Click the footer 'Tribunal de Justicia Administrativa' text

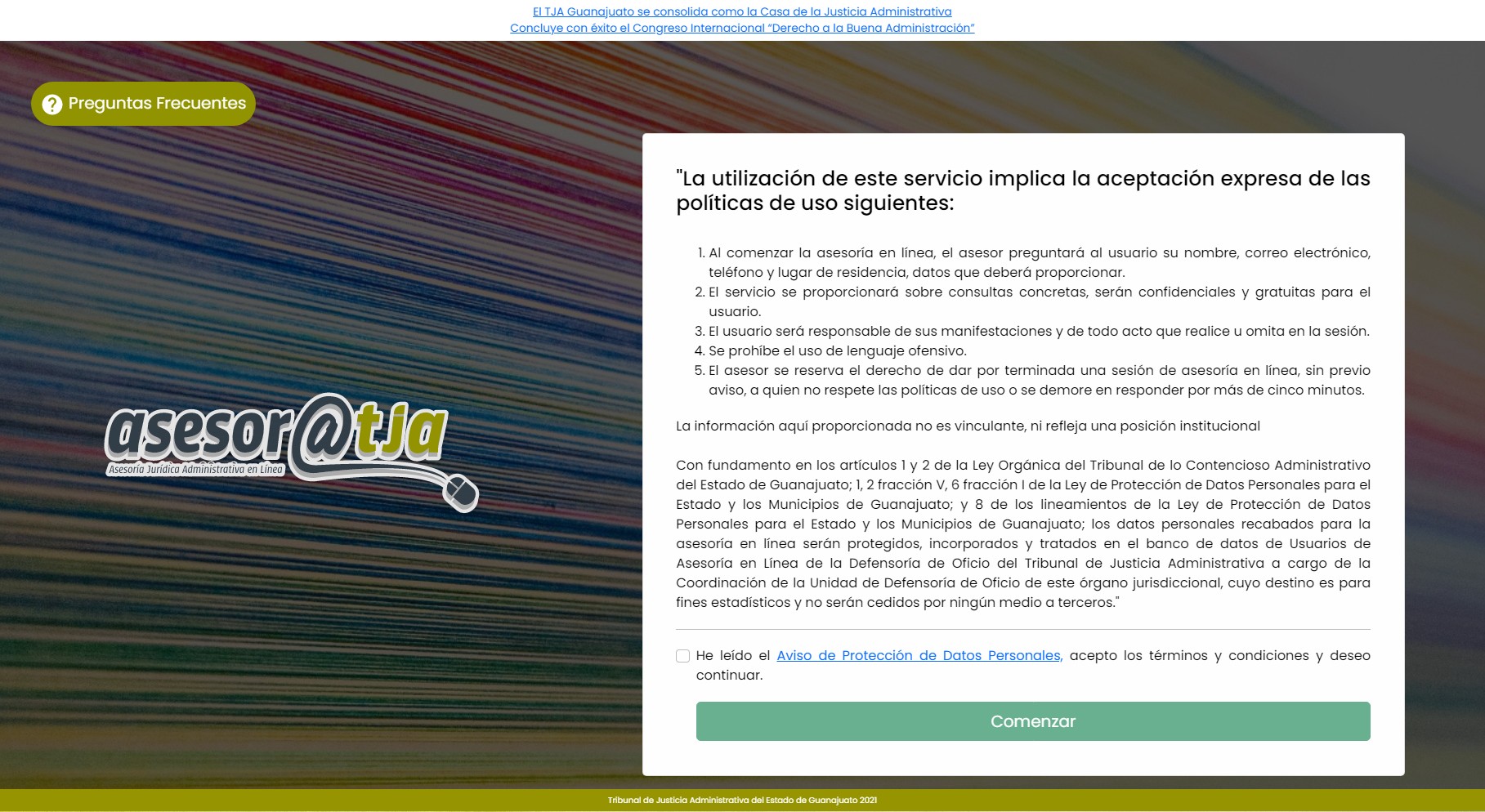pyautogui.click(x=742, y=801)
